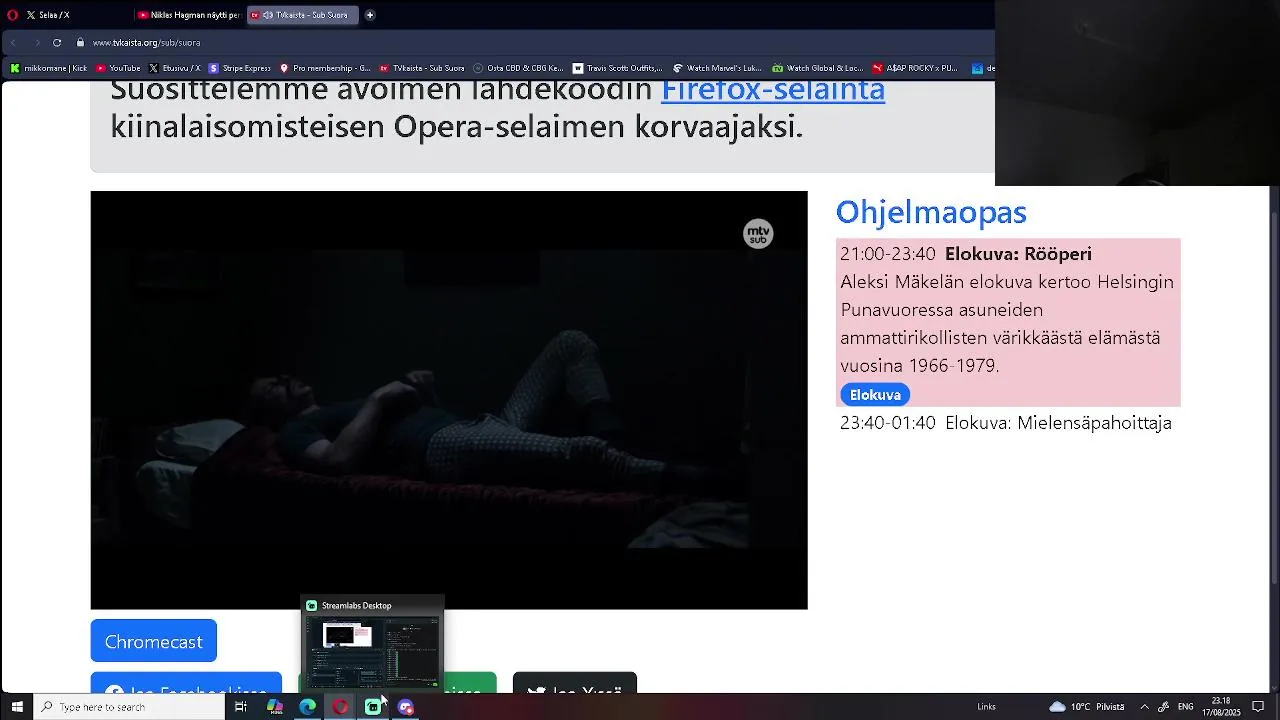Screen dimensions: 1280x720
Task: Open the Opera menu logo
Action: coord(12,15)
